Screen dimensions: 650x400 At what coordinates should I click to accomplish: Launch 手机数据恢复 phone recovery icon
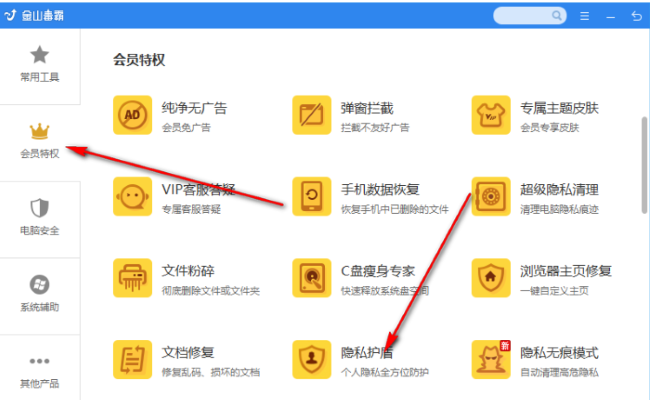click(311, 196)
